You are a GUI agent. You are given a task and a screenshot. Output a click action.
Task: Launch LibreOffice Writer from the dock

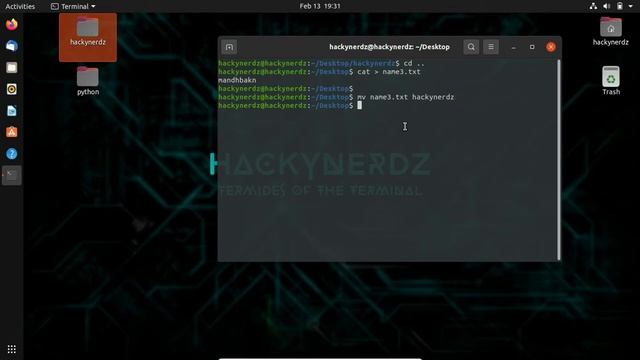(12, 111)
